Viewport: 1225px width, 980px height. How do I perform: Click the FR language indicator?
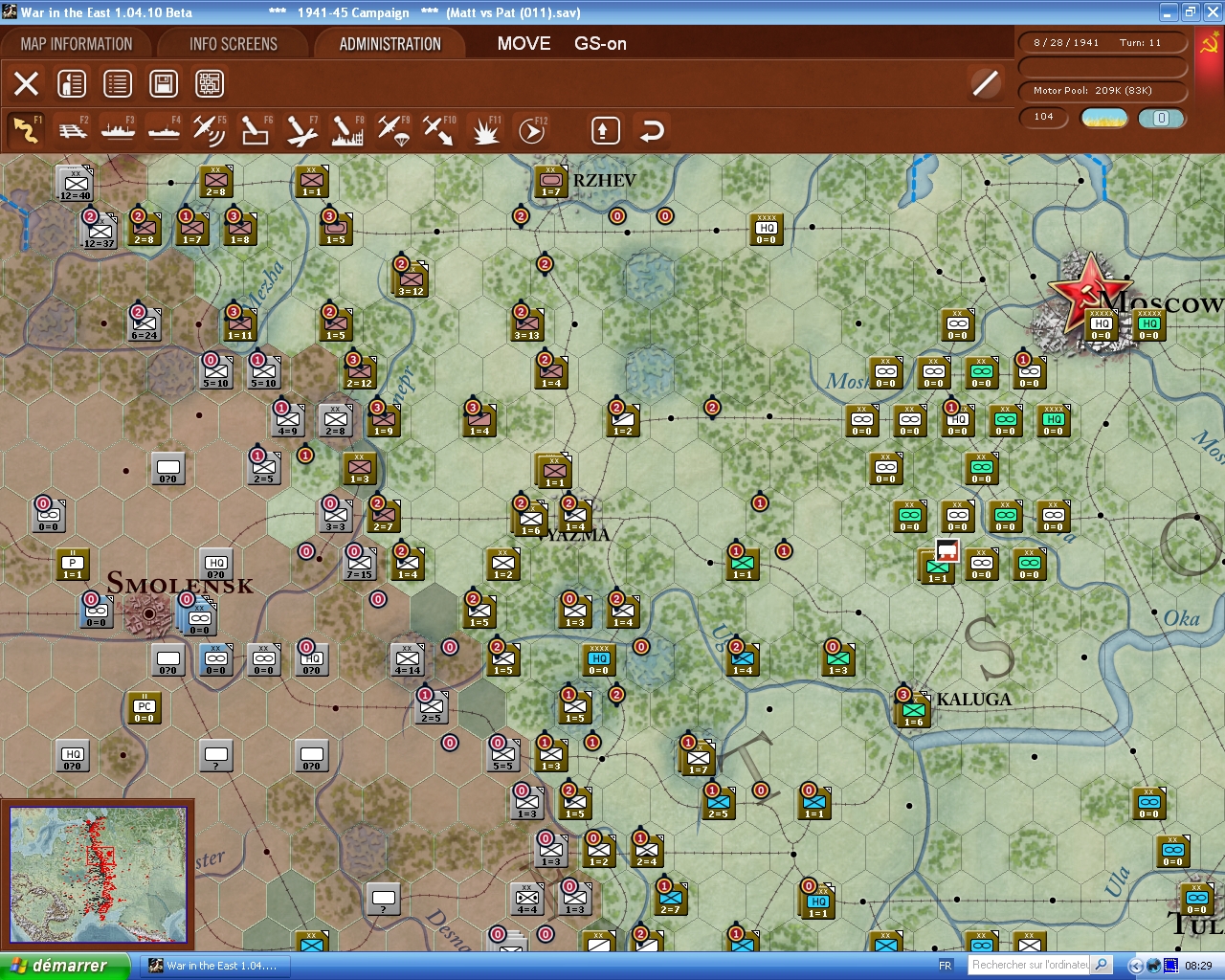point(946,966)
